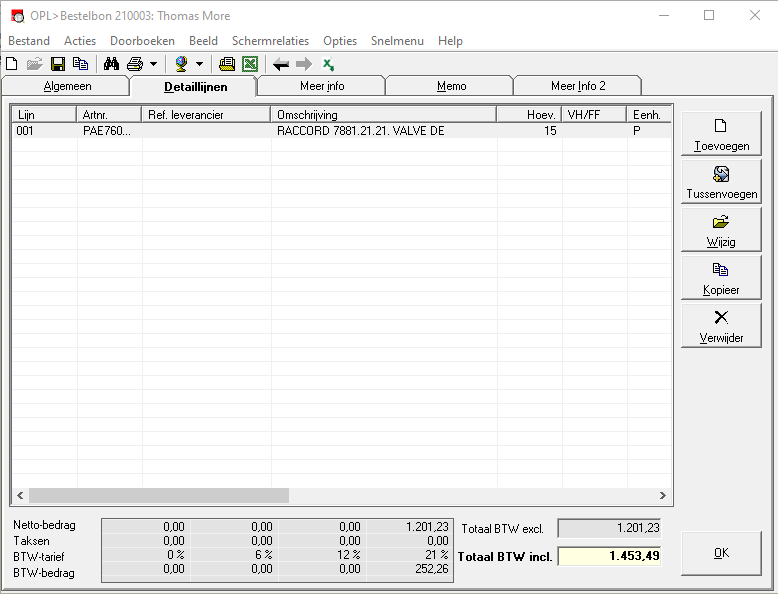Click the Hoev. column header
Screen dimensions: 778x594
(529, 115)
